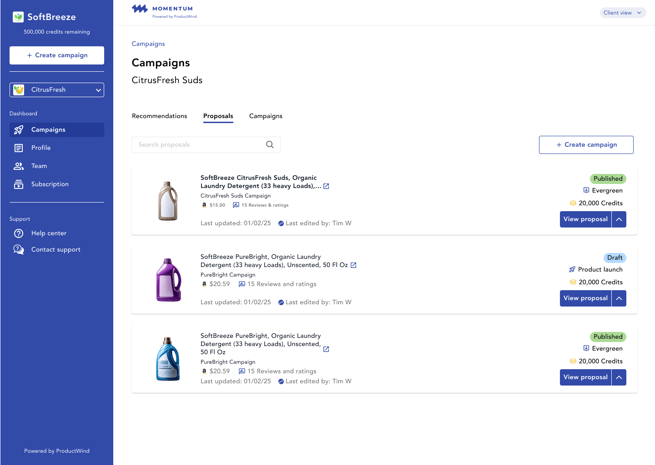Viewport: 655px width, 465px height.
Task: View proposal for CitrusFresh Suds
Action: [585, 219]
